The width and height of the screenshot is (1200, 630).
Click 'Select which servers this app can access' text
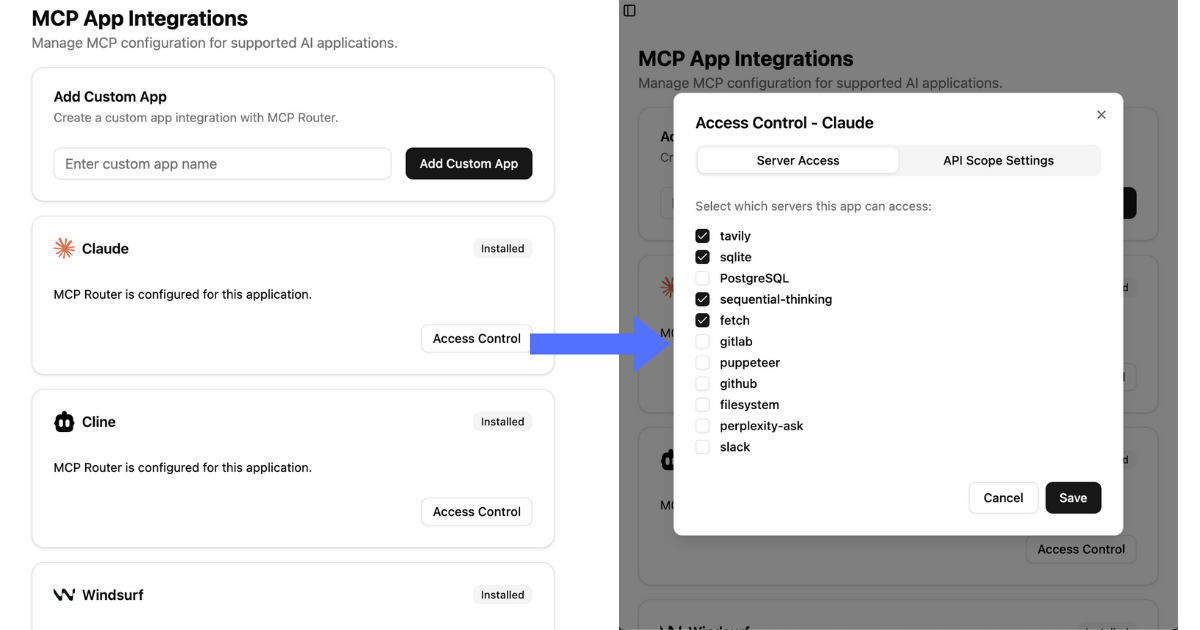coord(813,206)
